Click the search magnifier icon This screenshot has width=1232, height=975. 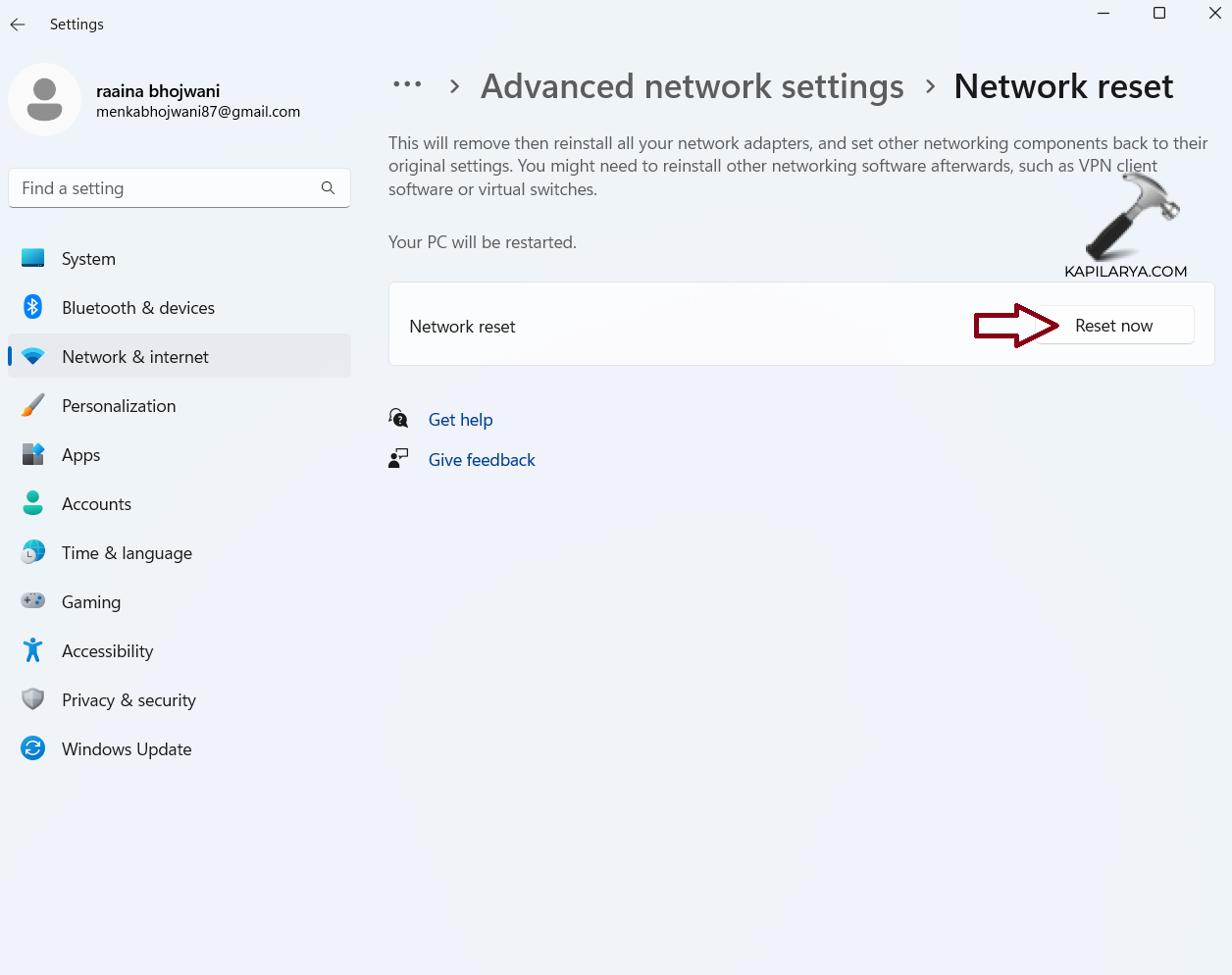tap(328, 187)
